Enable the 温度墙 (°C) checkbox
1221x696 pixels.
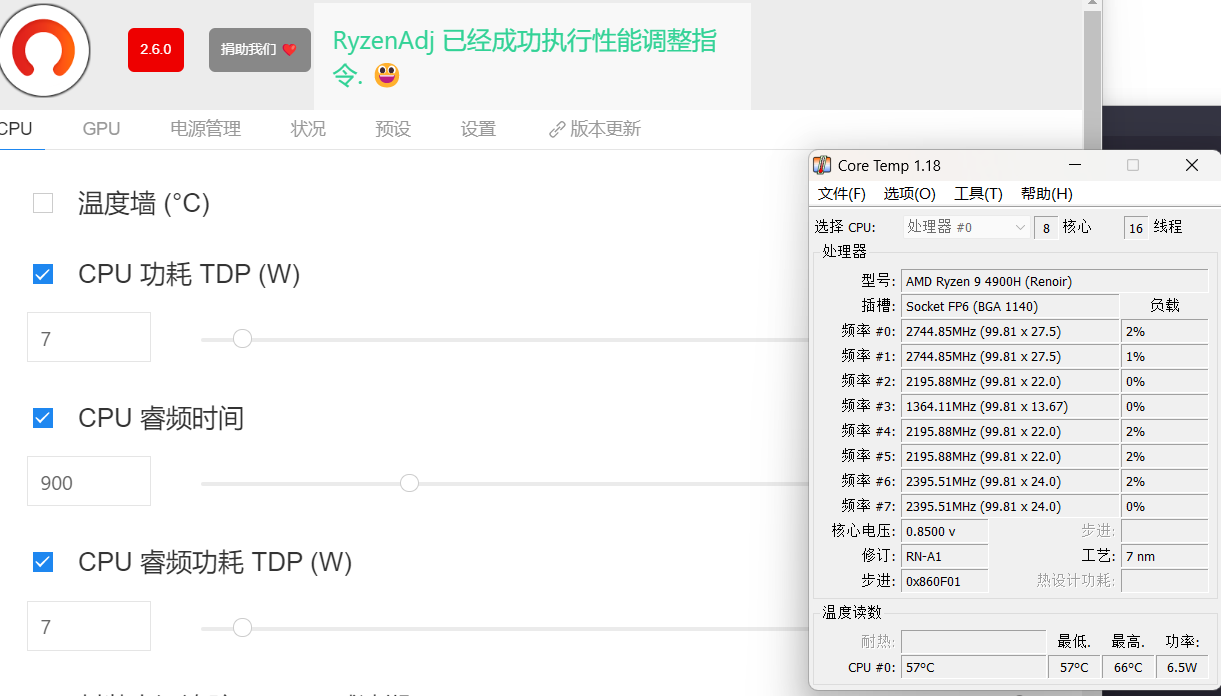(x=43, y=204)
